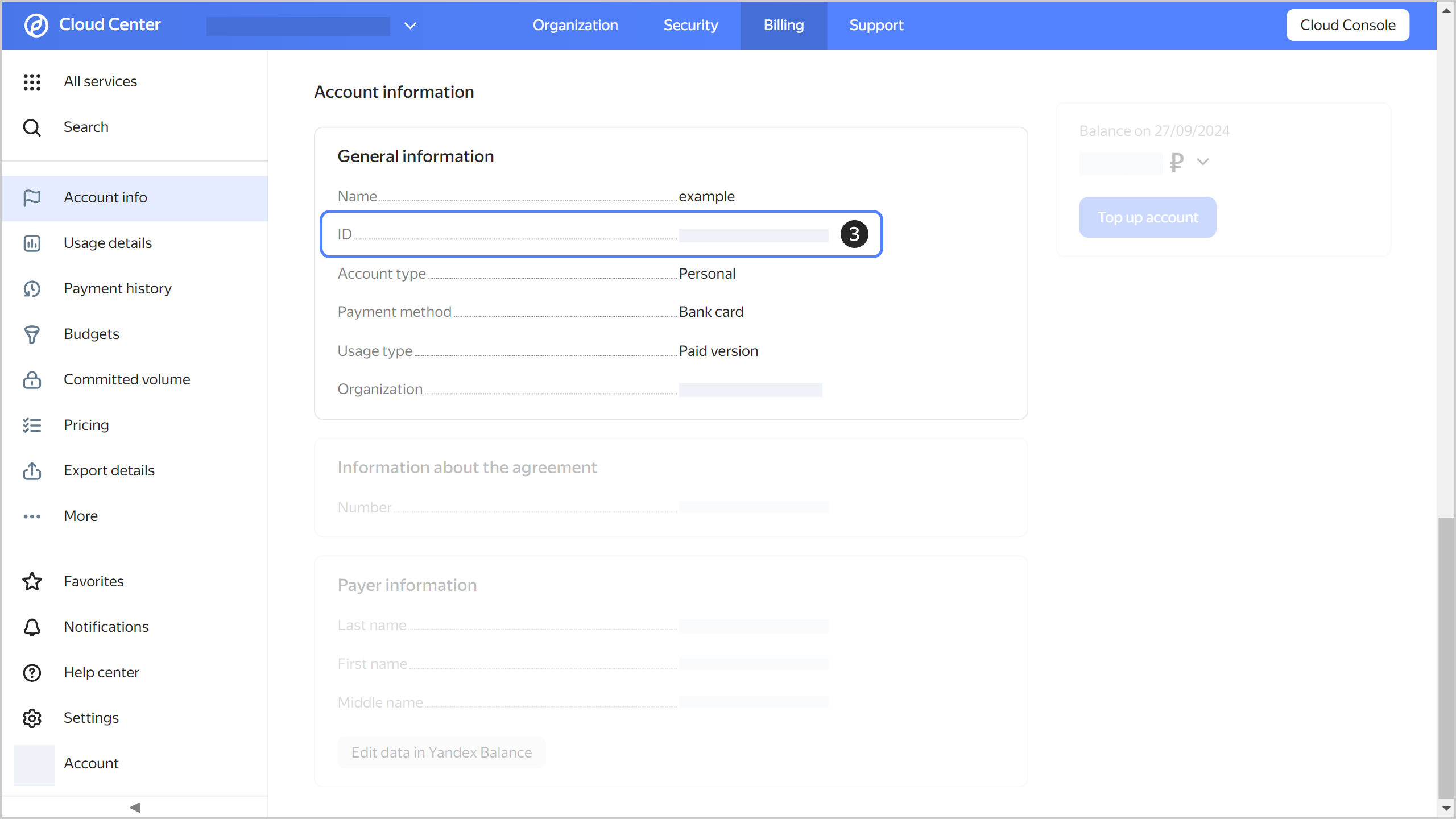
Task: Click the Favorites star icon
Action: tap(32, 581)
